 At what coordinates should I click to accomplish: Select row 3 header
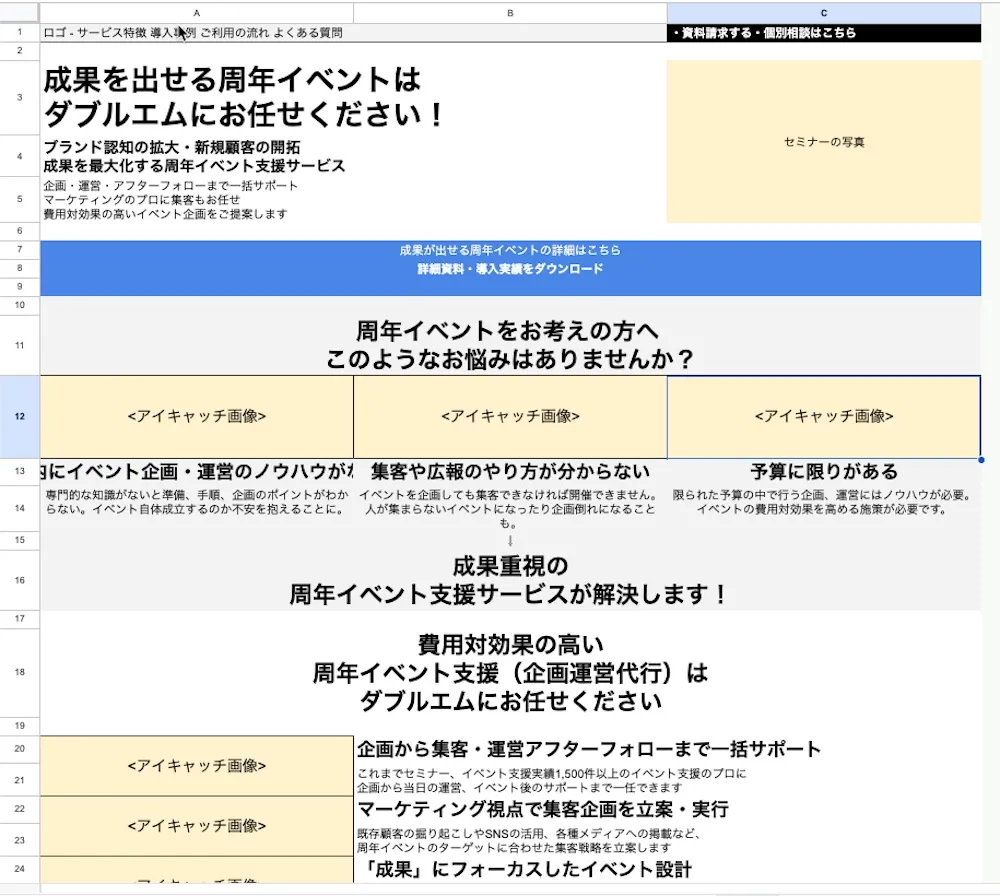click(x=20, y=97)
